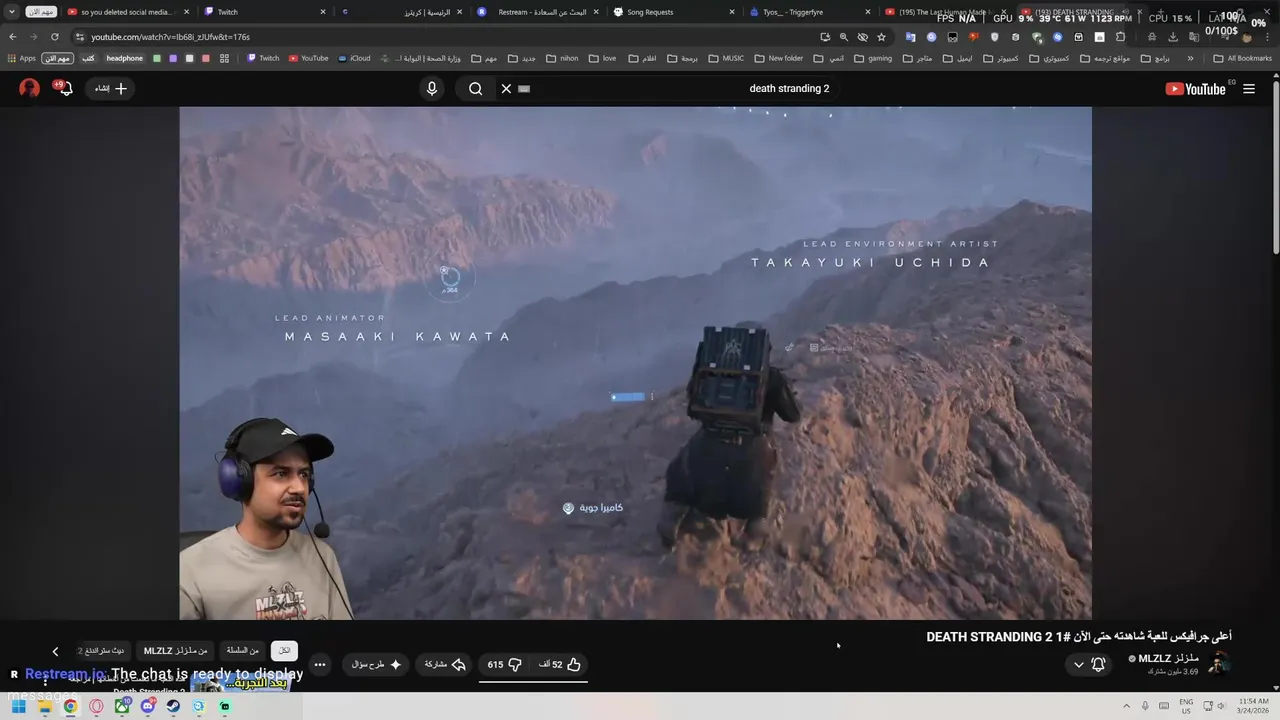Open the Windows Start button
1280x720 pixels.
(x=18, y=706)
